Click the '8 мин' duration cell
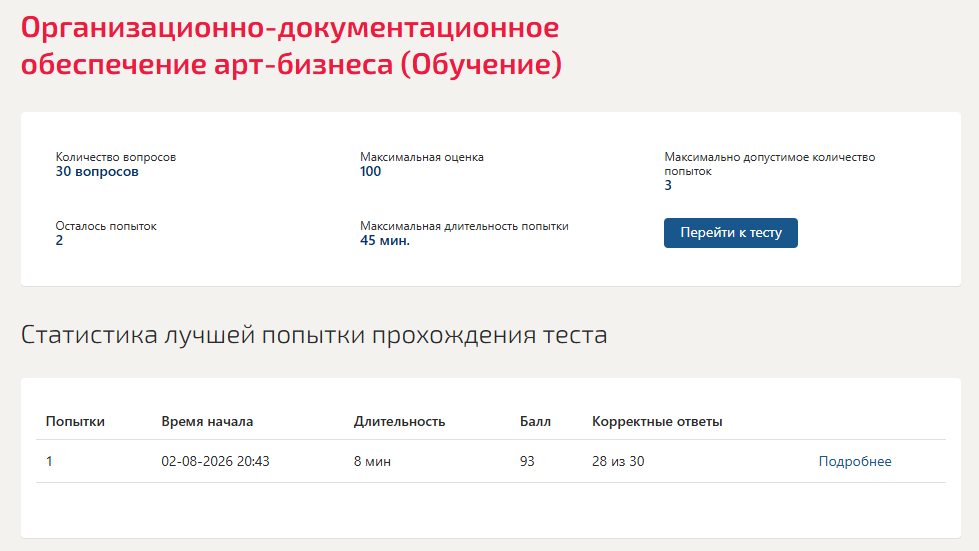Image resolution: width=979 pixels, height=551 pixels. click(x=372, y=461)
